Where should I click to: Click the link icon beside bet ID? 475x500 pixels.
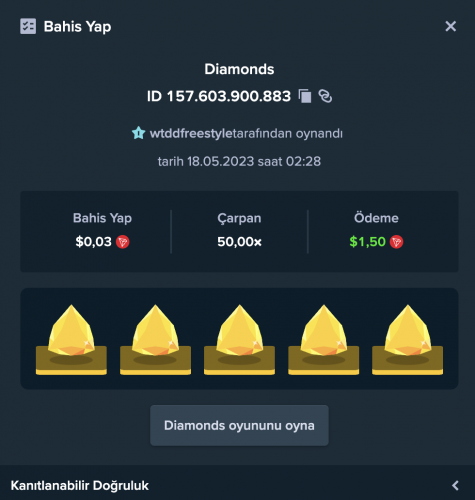pos(325,96)
